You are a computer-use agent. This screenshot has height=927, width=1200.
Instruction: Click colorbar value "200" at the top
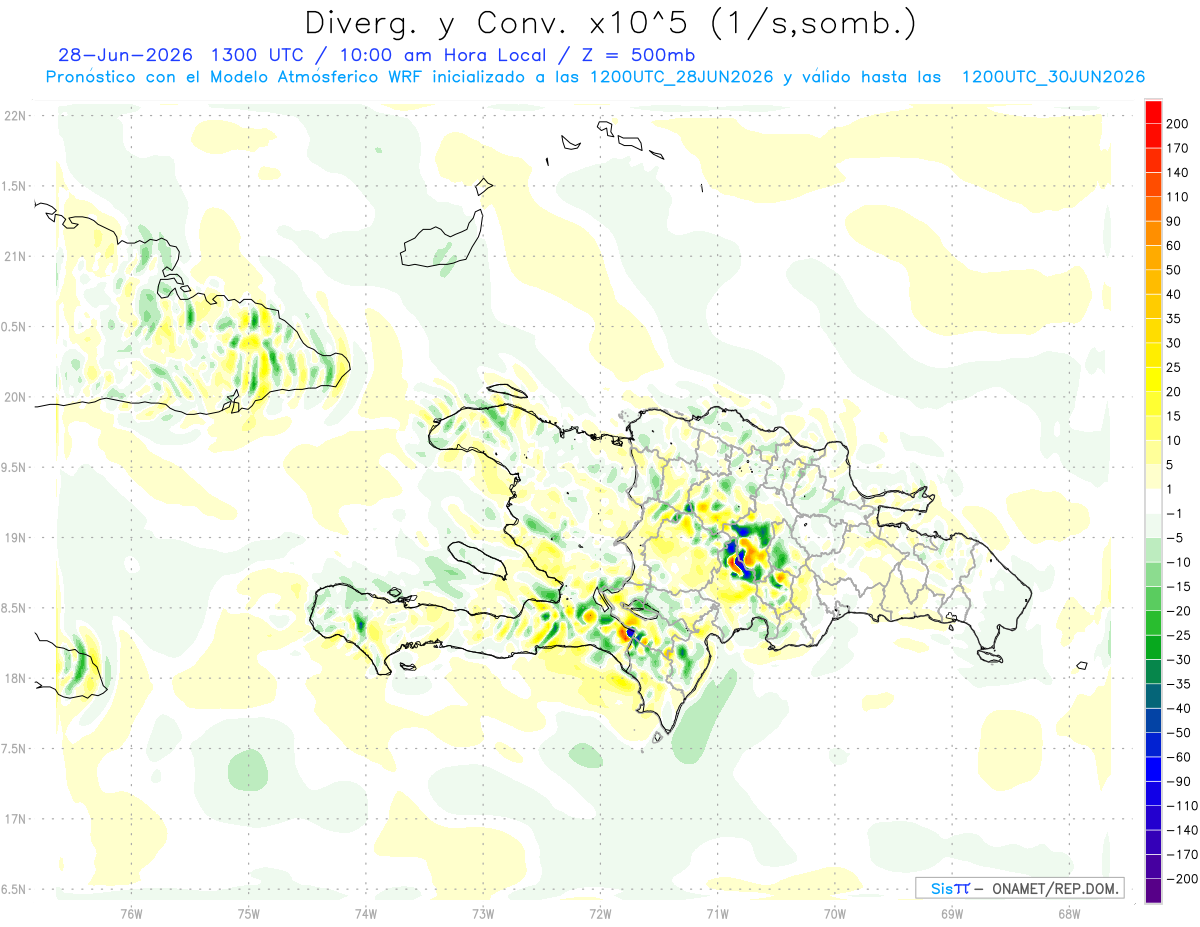[1179, 124]
